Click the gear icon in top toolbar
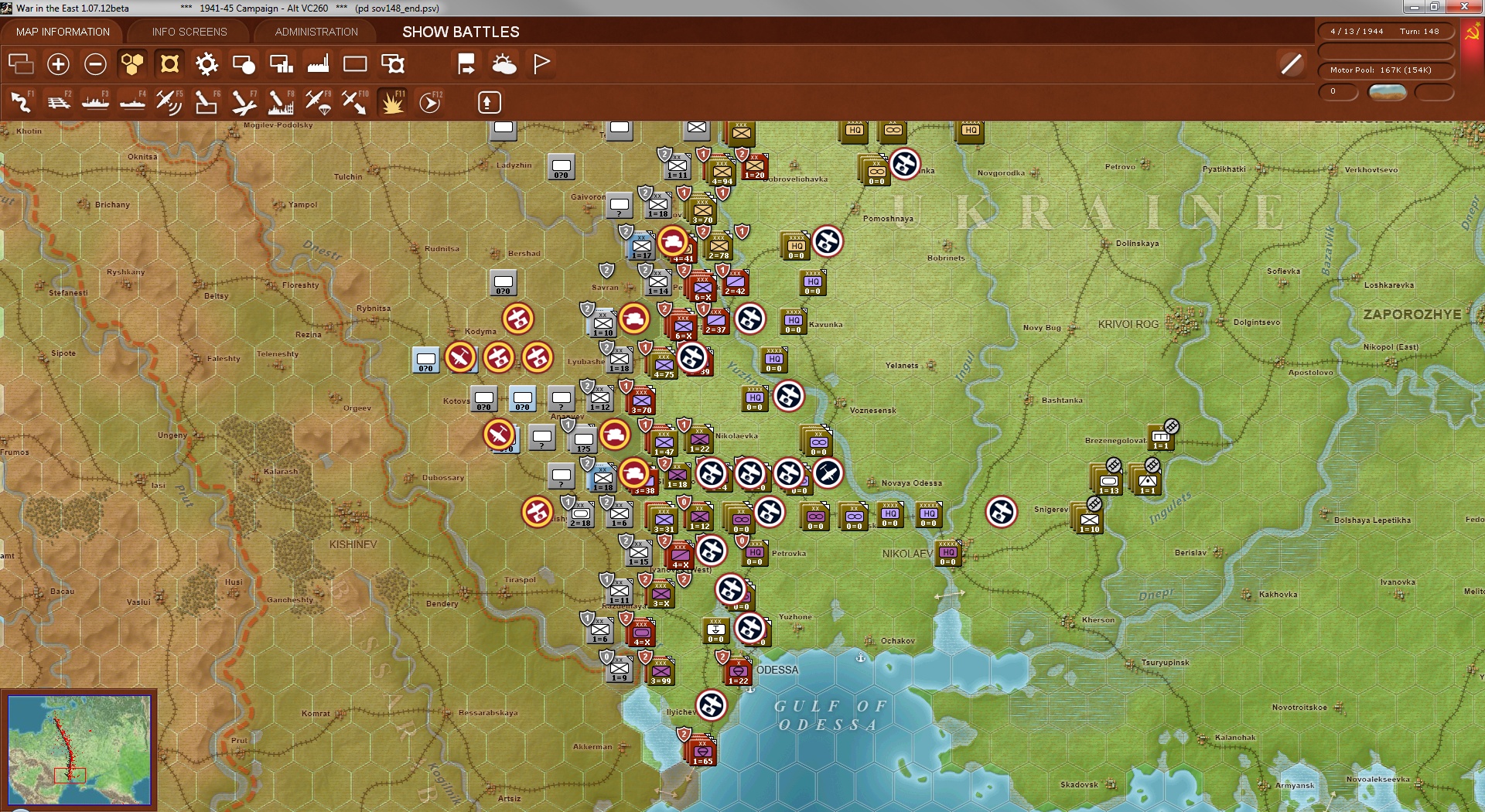Viewport: 1485px width, 812px height. tap(207, 64)
